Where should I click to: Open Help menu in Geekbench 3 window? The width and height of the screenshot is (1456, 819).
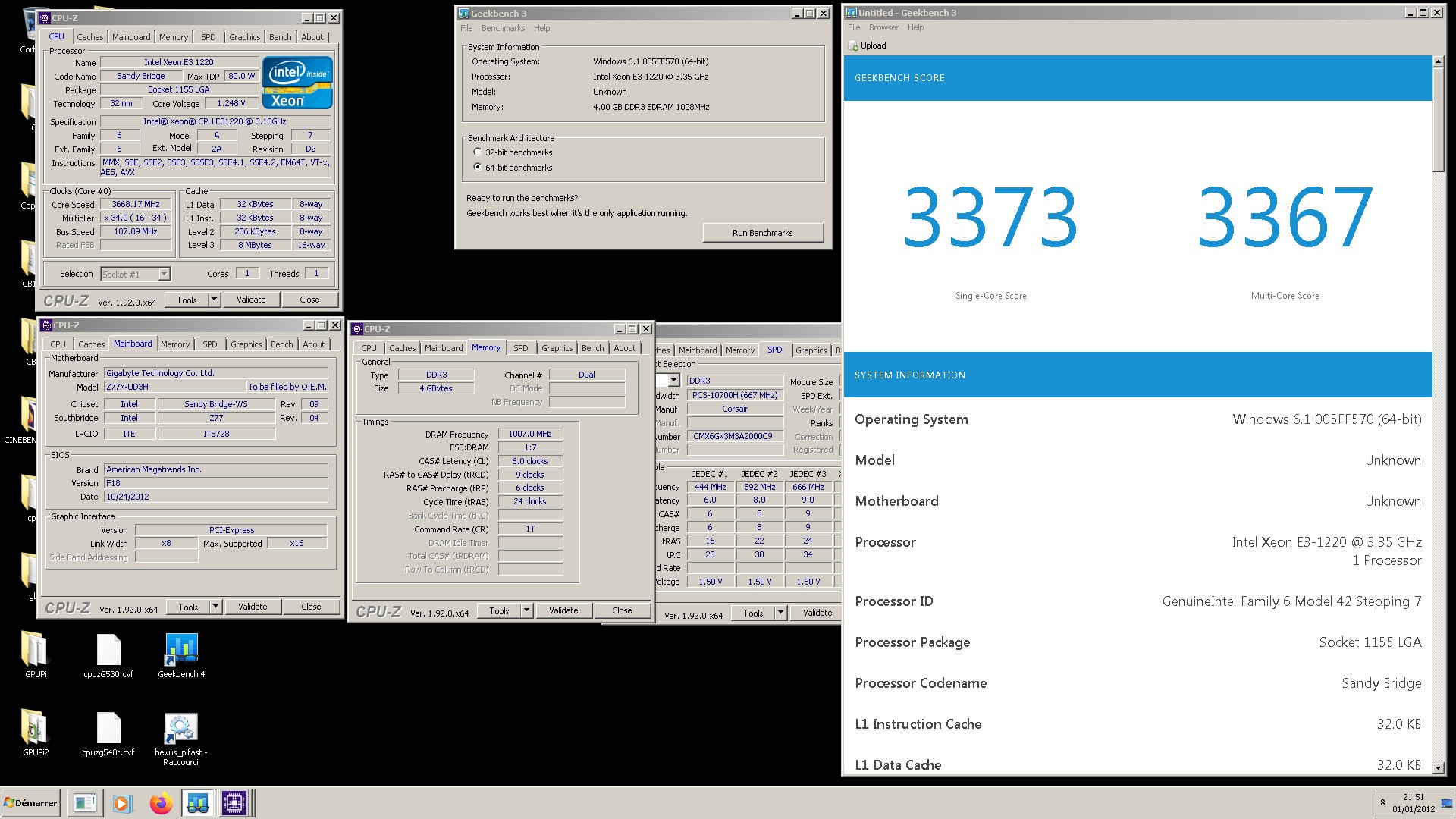(541, 28)
